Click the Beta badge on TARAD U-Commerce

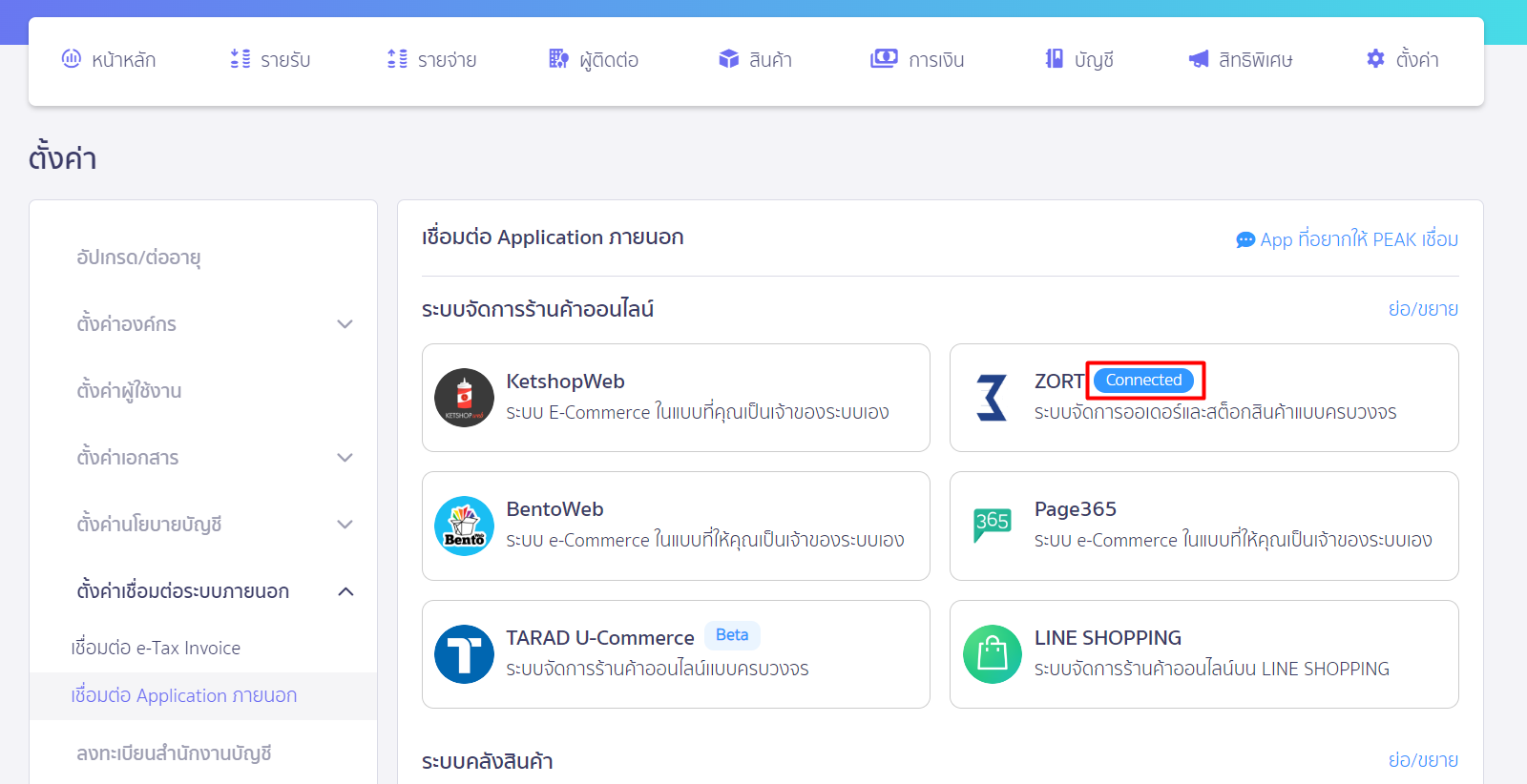732,634
